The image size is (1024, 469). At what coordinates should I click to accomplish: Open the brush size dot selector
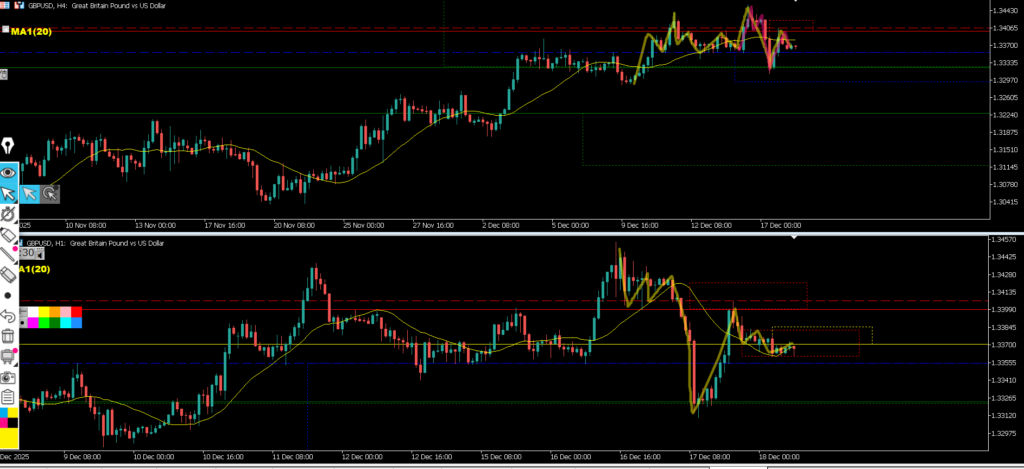9,295
